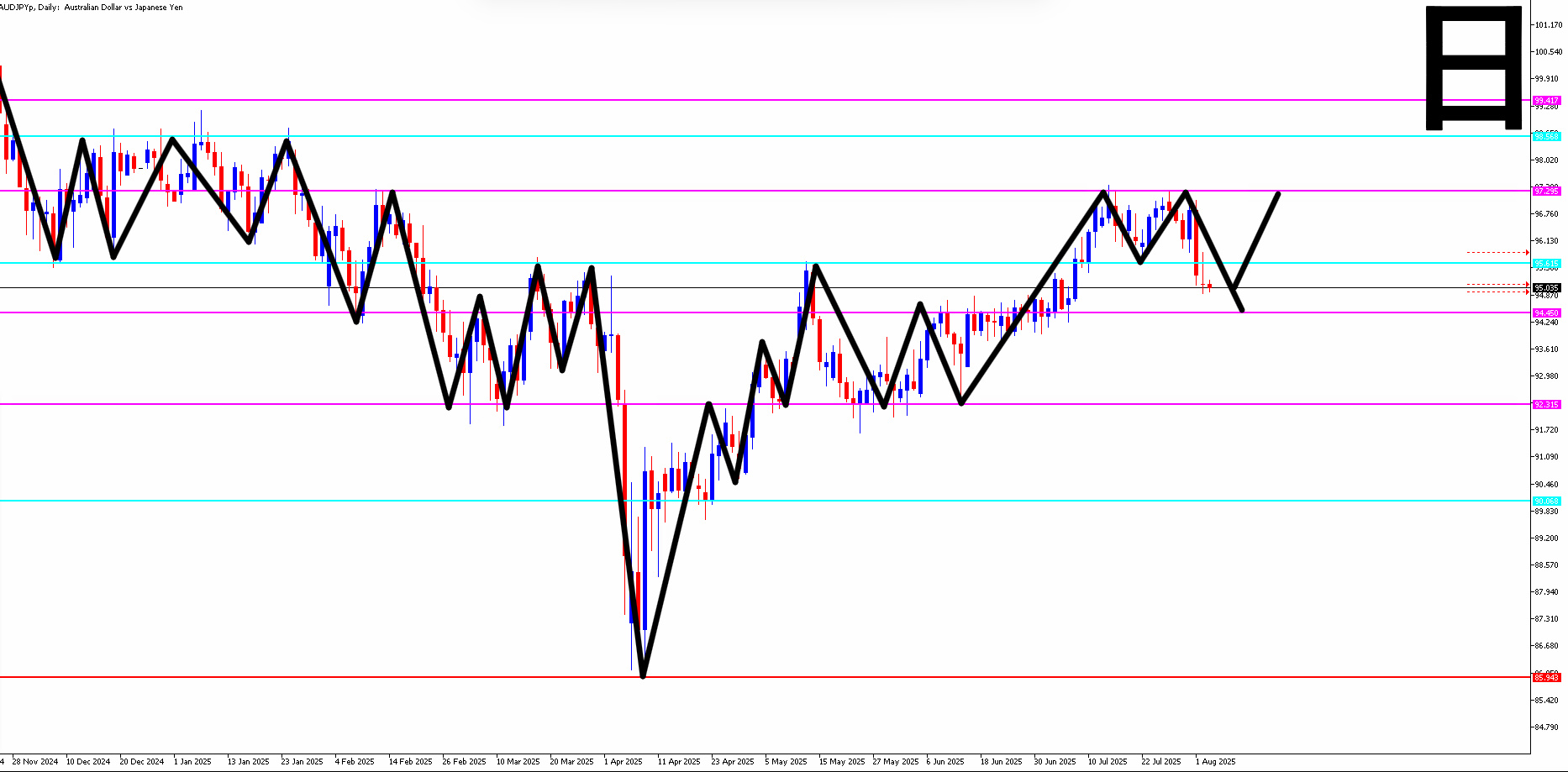The width and height of the screenshot is (1568, 772).
Task: Click the 28 Nov 2024 date label
Action: [35, 762]
